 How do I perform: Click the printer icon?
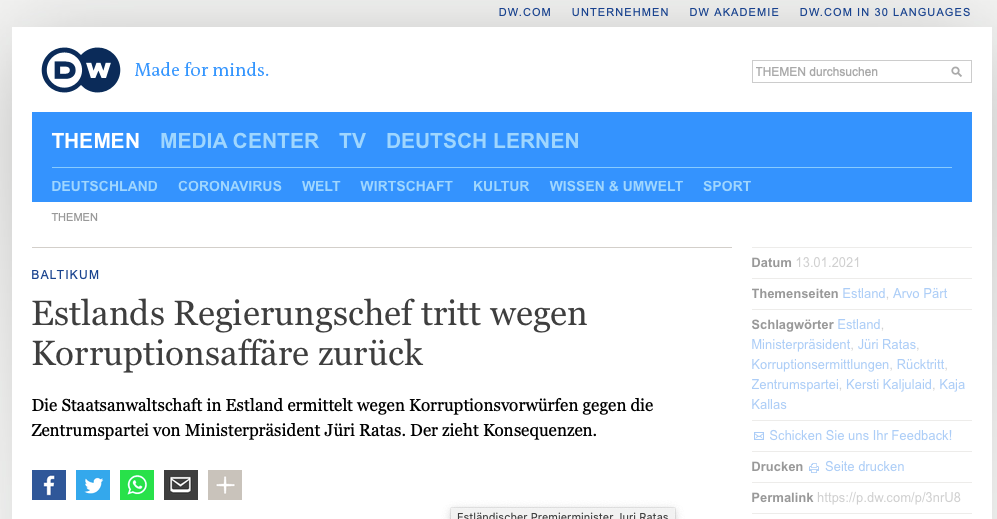point(814,468)
